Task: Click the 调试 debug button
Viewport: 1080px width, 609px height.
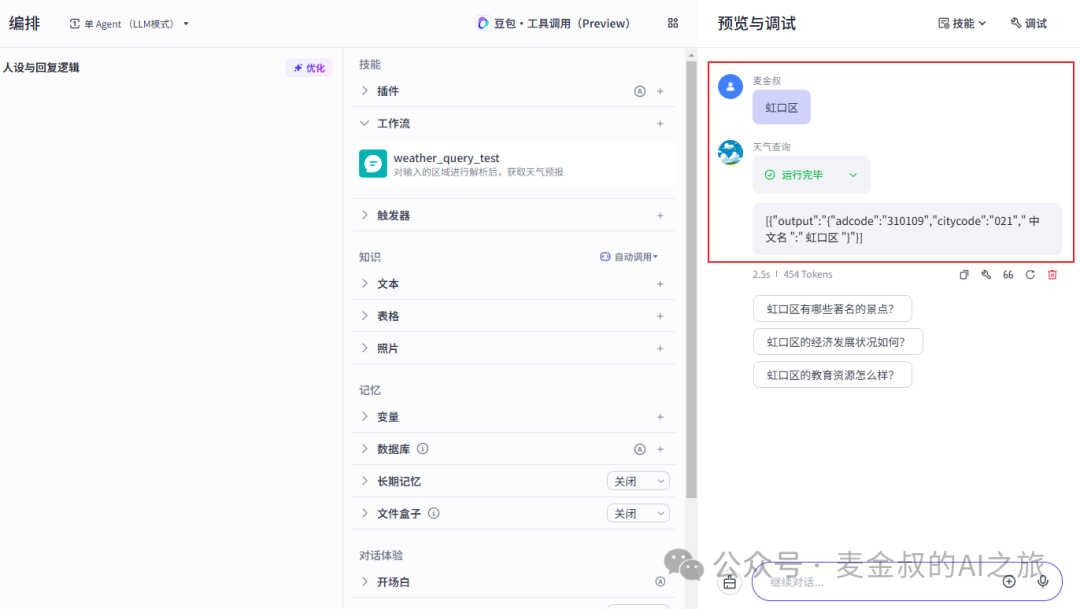Action: coord(1028,23)
